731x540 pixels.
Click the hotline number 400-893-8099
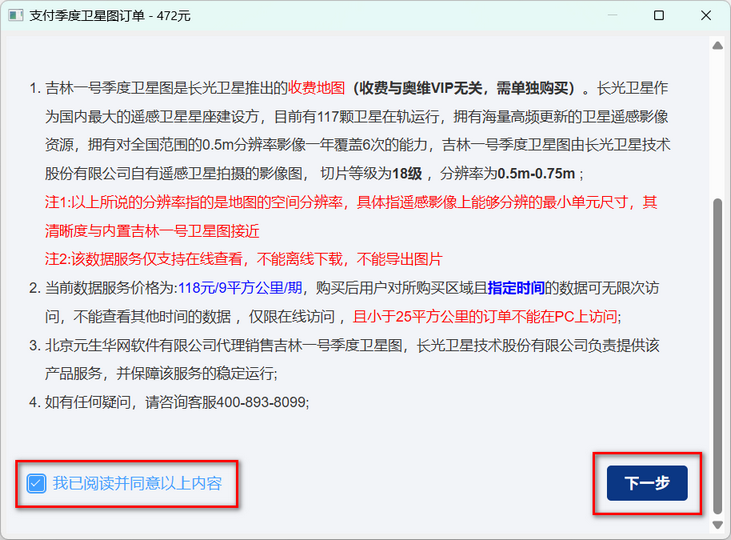point(261,402)
